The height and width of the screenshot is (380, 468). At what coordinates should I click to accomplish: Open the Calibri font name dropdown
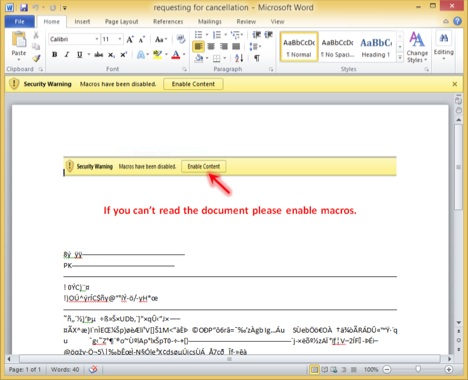point(97,39)
